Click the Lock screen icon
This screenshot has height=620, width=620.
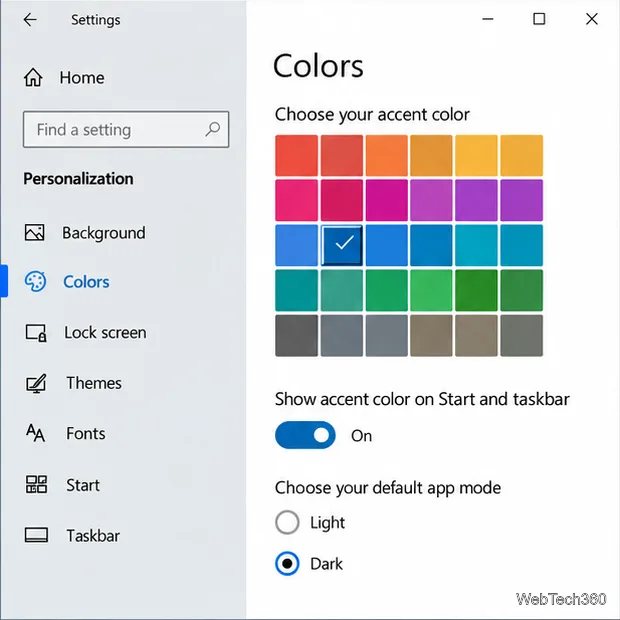[x=36, y=333]
